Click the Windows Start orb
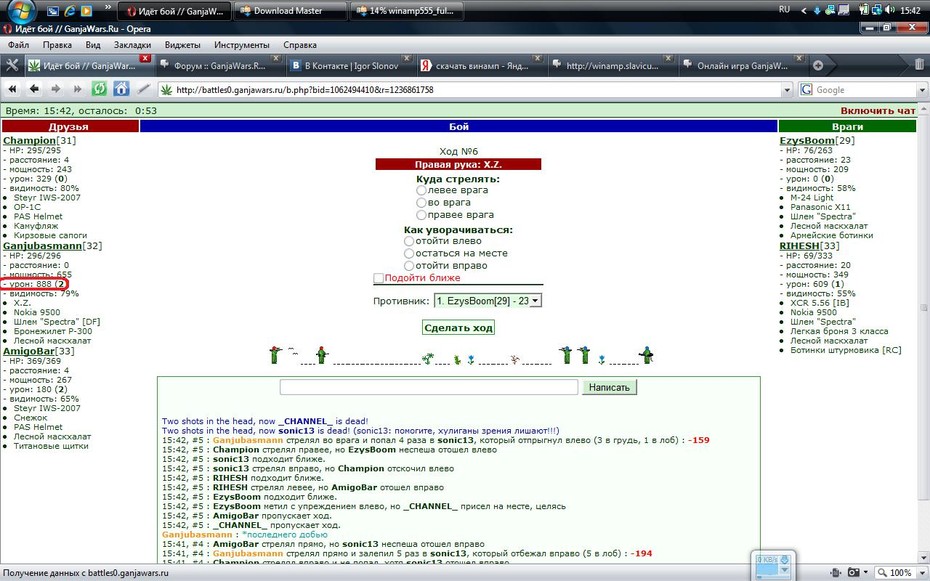 click(x=20, y=10)
